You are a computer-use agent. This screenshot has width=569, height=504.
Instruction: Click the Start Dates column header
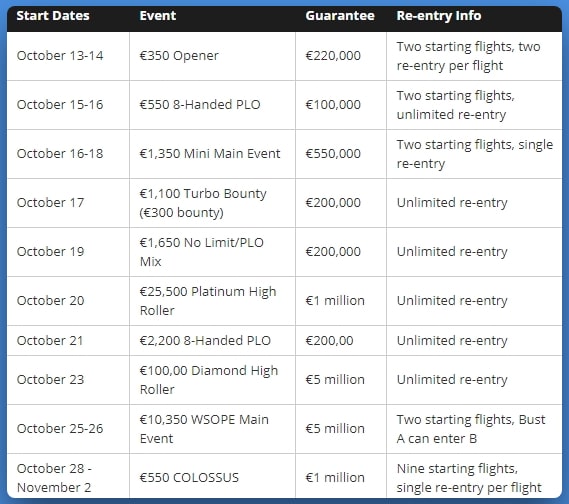click(53, 16)
